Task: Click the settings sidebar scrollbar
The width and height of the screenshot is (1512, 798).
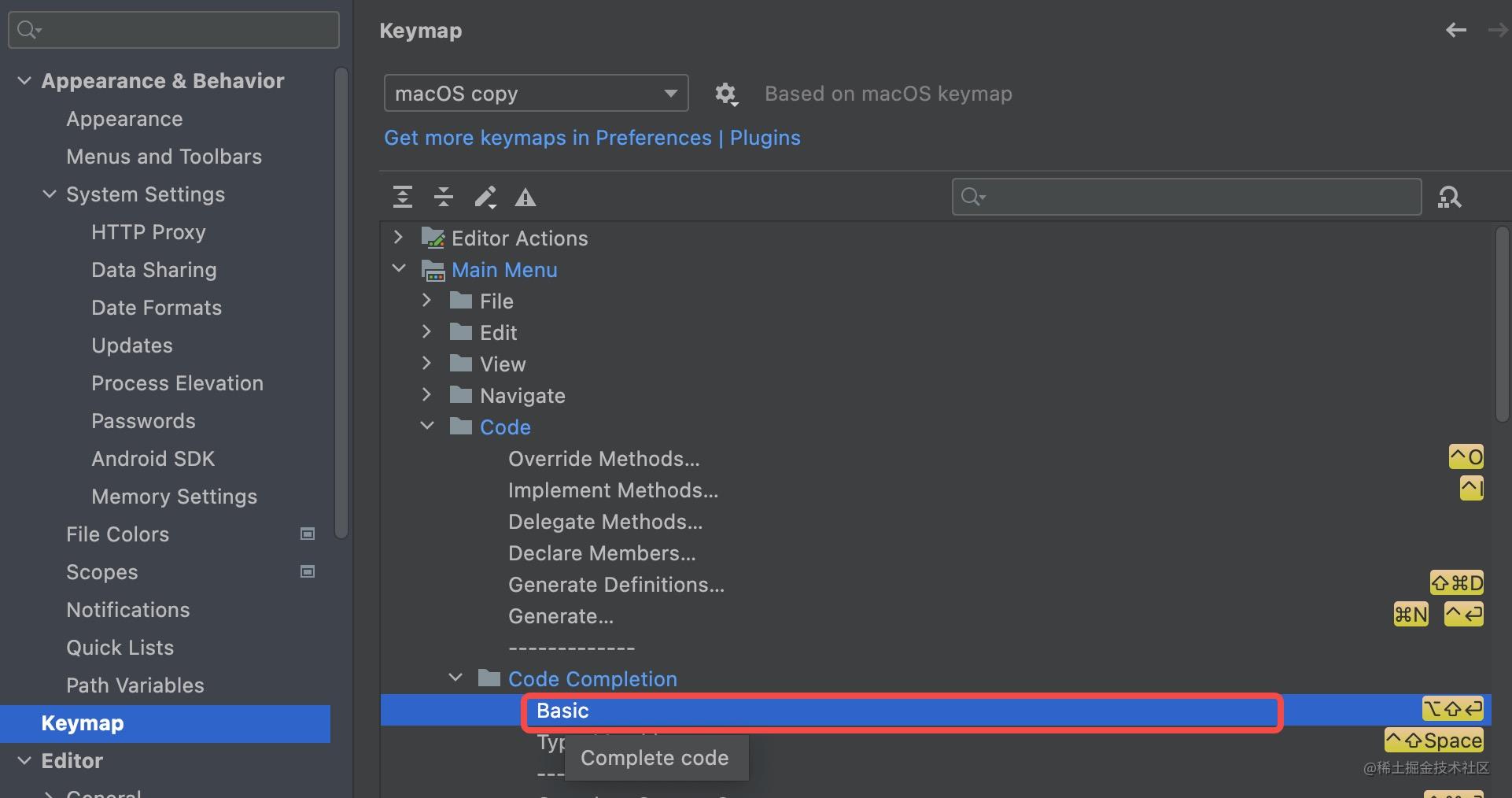Action: 341,303
